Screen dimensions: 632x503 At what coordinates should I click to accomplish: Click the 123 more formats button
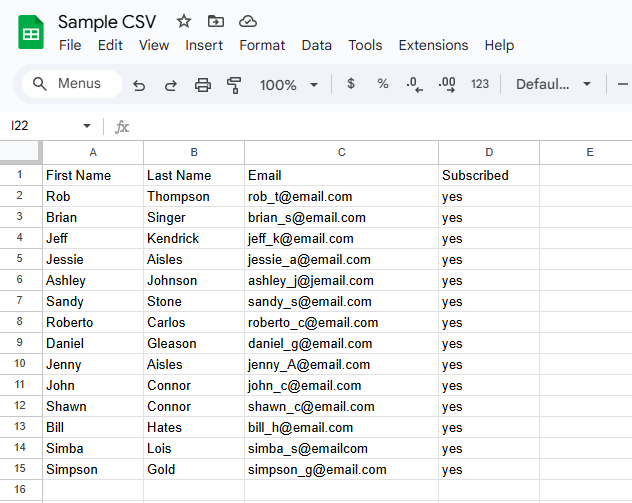[480, 84]
